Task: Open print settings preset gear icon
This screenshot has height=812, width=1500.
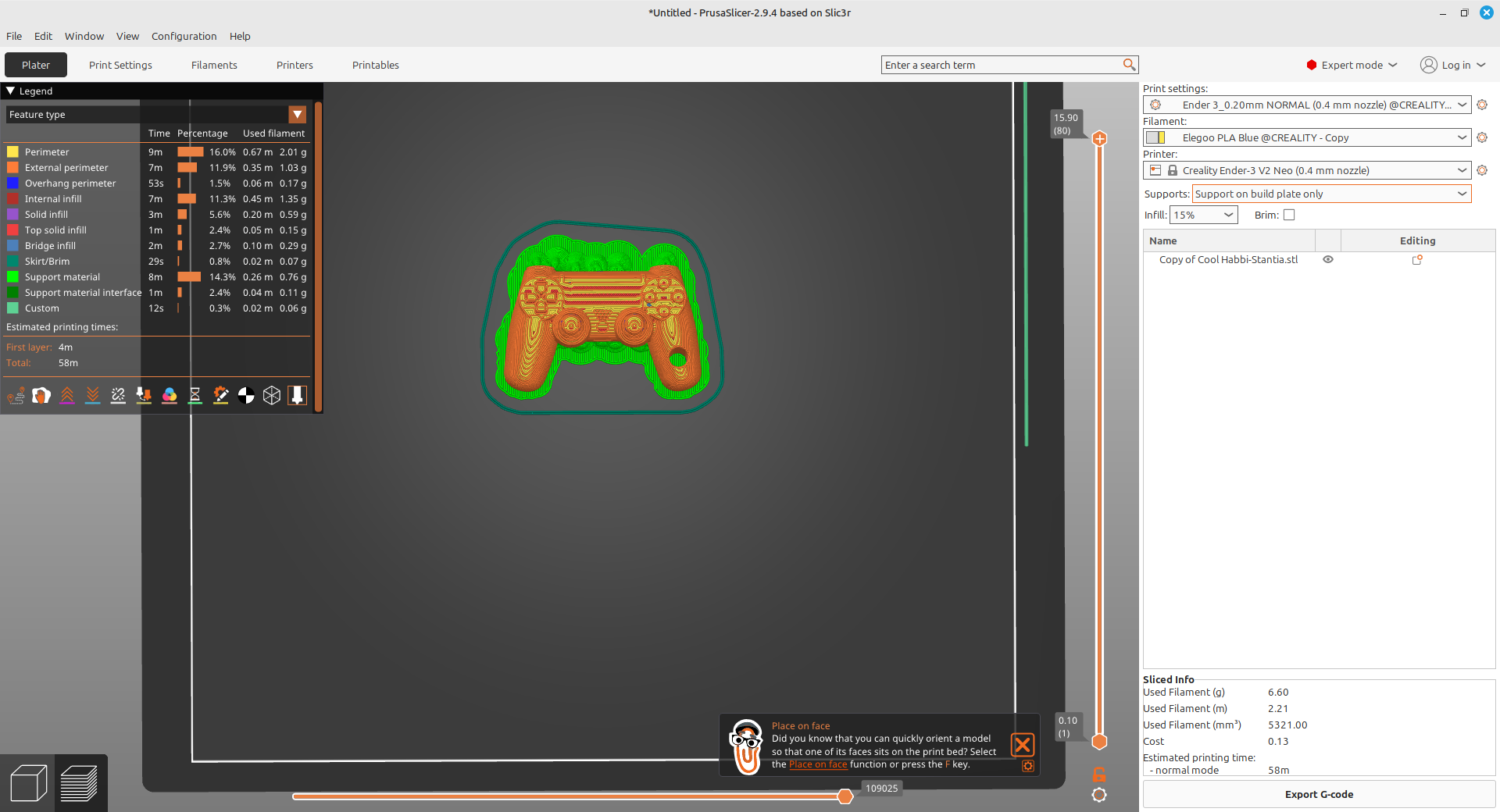Action: [x=1482, y=105]
